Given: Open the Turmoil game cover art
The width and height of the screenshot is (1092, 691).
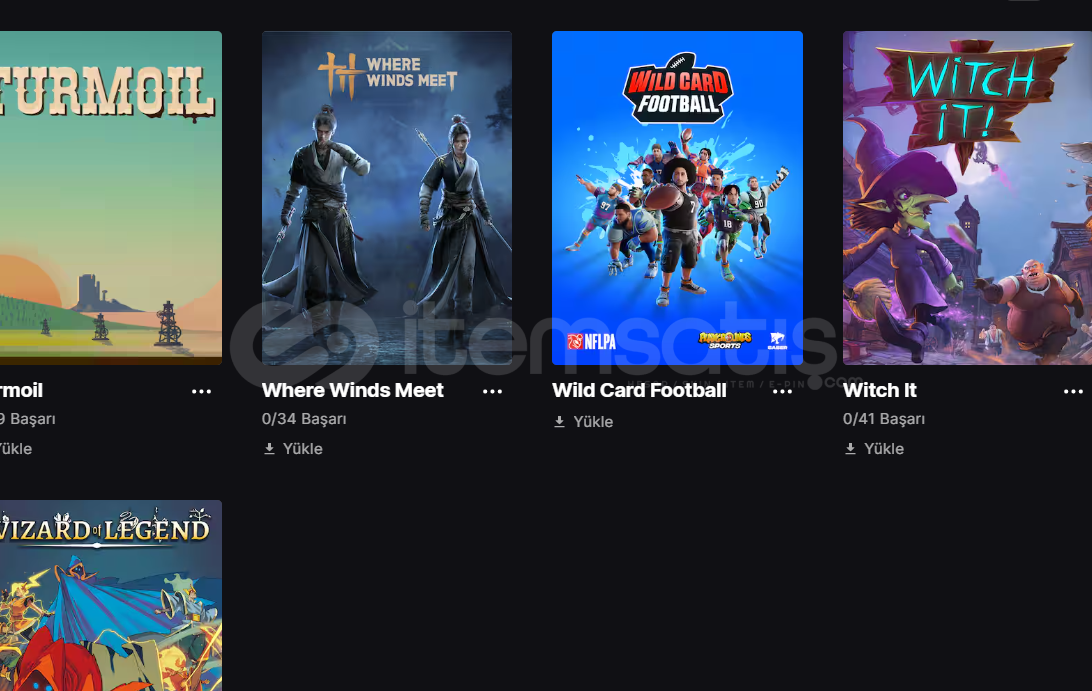Looking at the screenshot, I should (x=111, y=198).
